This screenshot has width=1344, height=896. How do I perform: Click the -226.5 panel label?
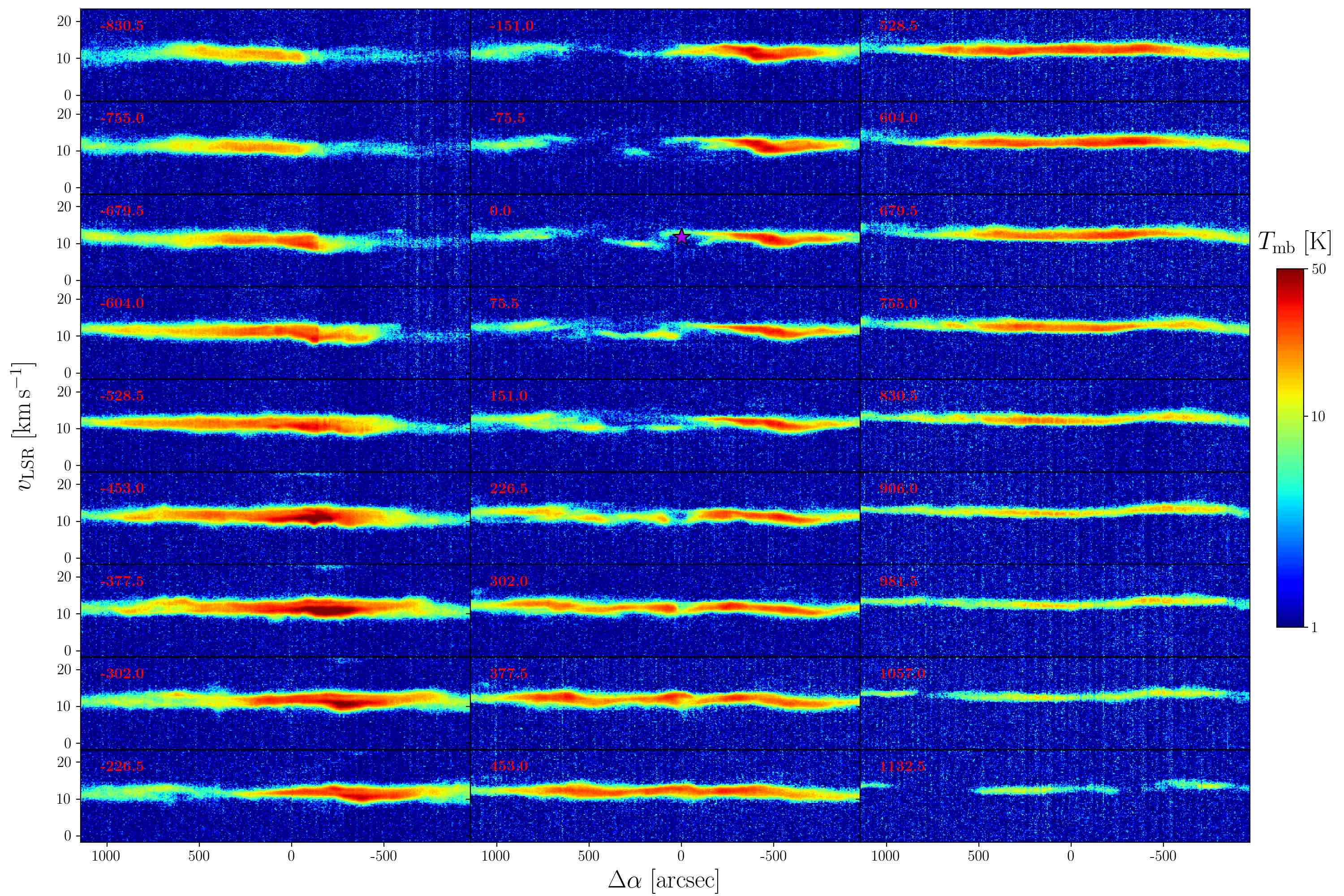(122, 767)
